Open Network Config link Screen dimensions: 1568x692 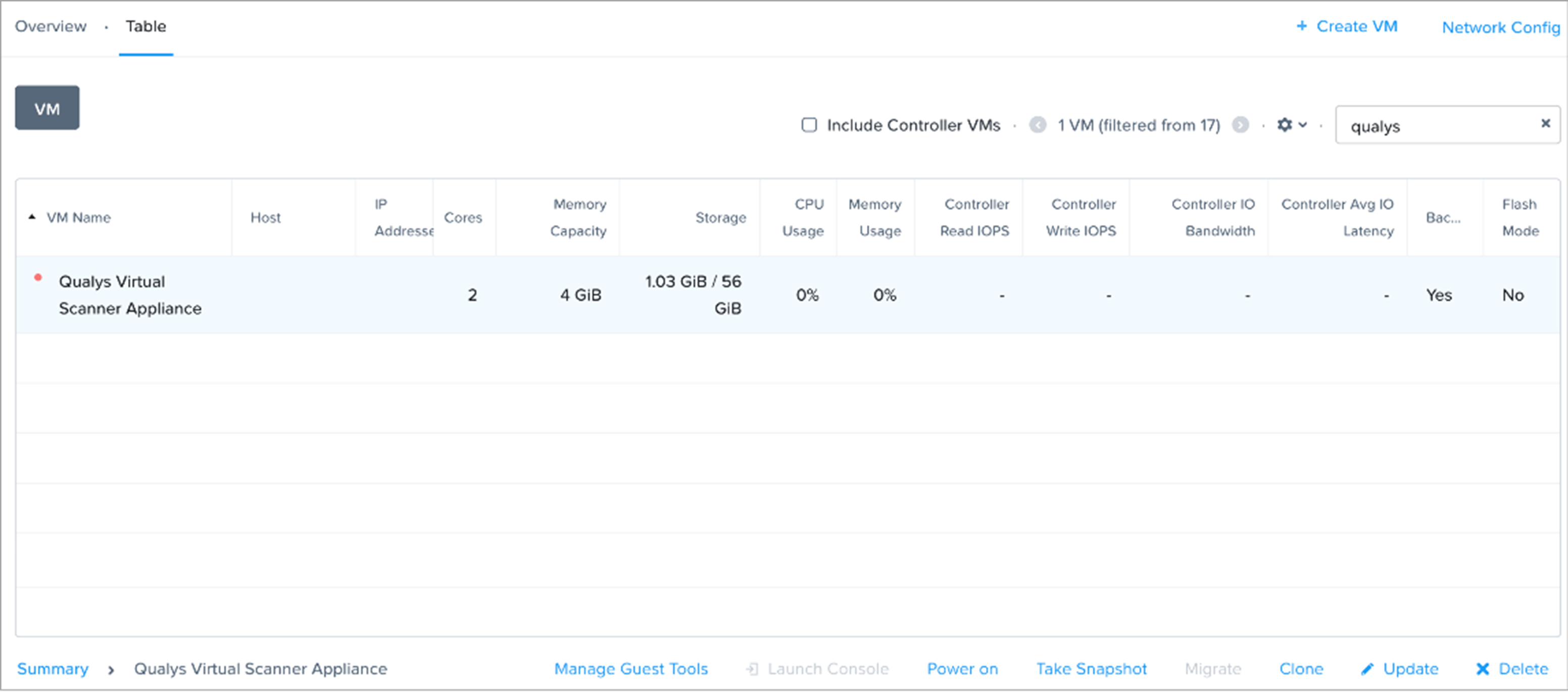point(1500,27)
